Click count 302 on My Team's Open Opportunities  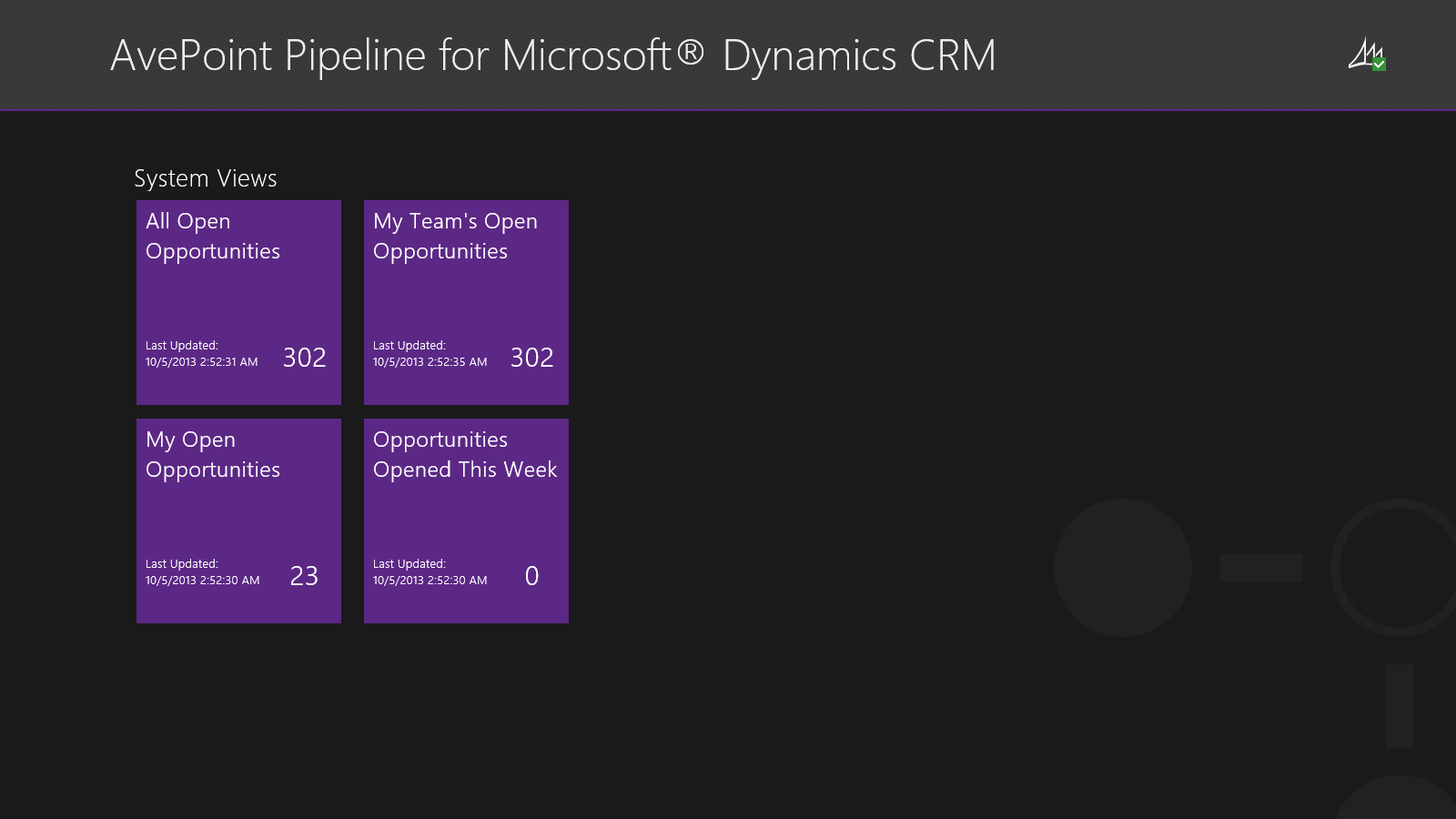(531, 358)
